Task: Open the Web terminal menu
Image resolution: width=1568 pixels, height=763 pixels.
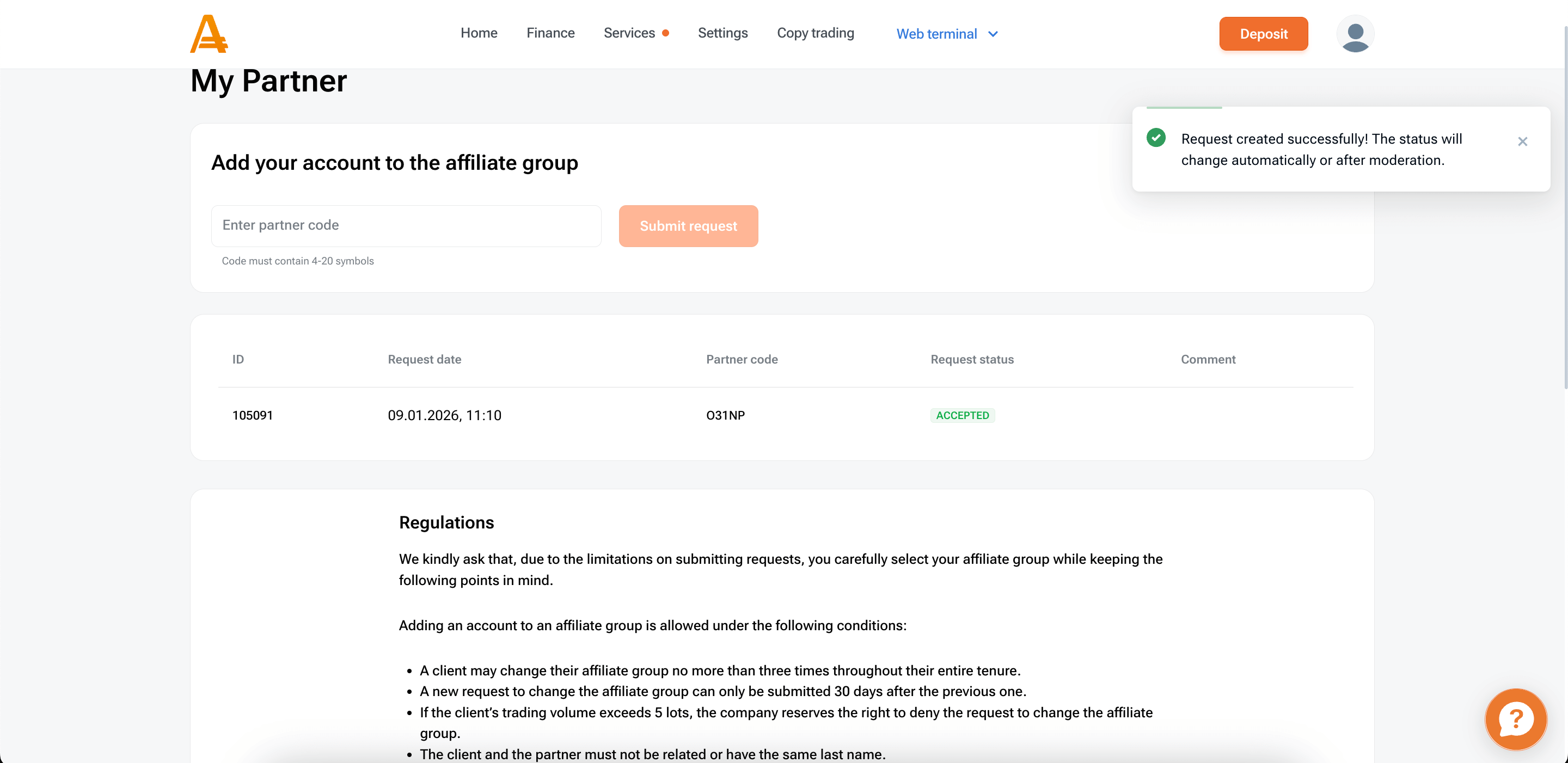Action: 936,34
